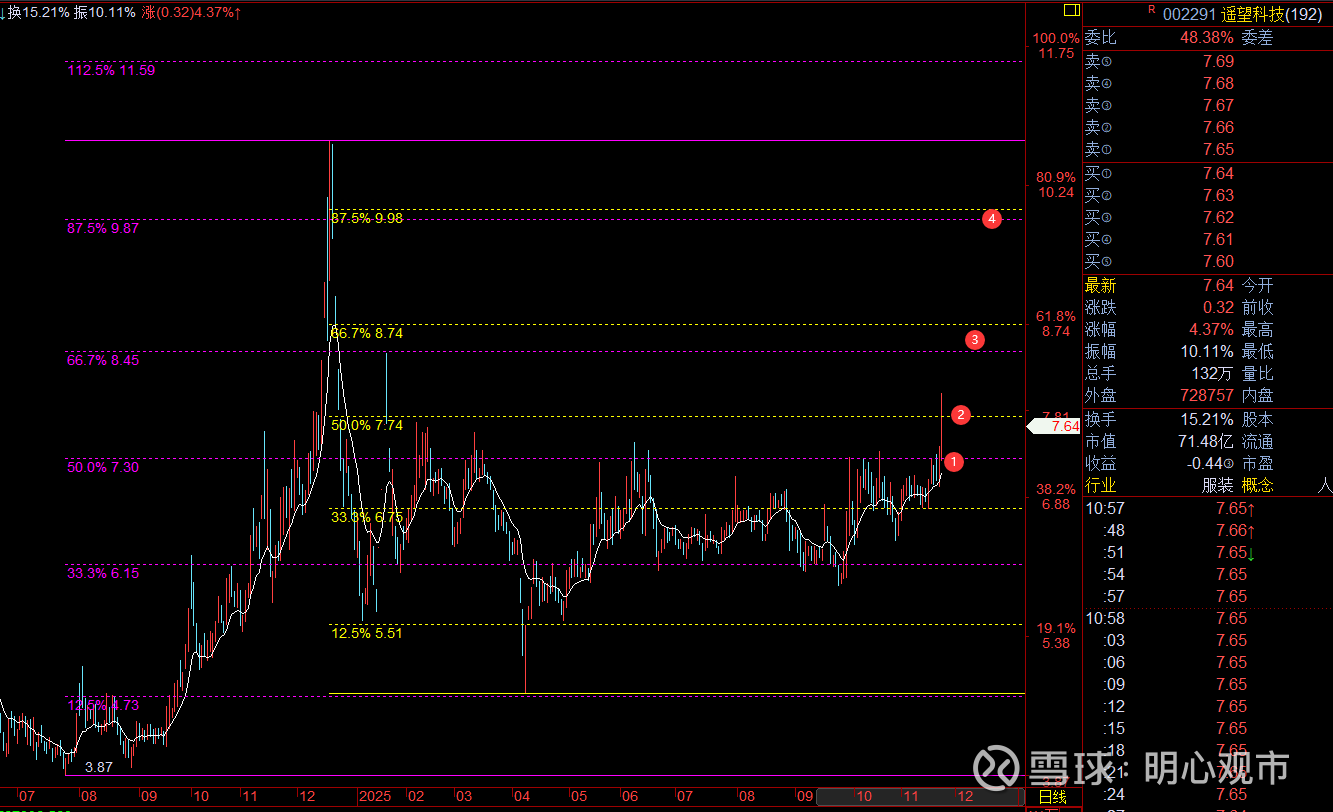
Task: Click the :48 tick row priced 7.66
Action: [1208, 530]
